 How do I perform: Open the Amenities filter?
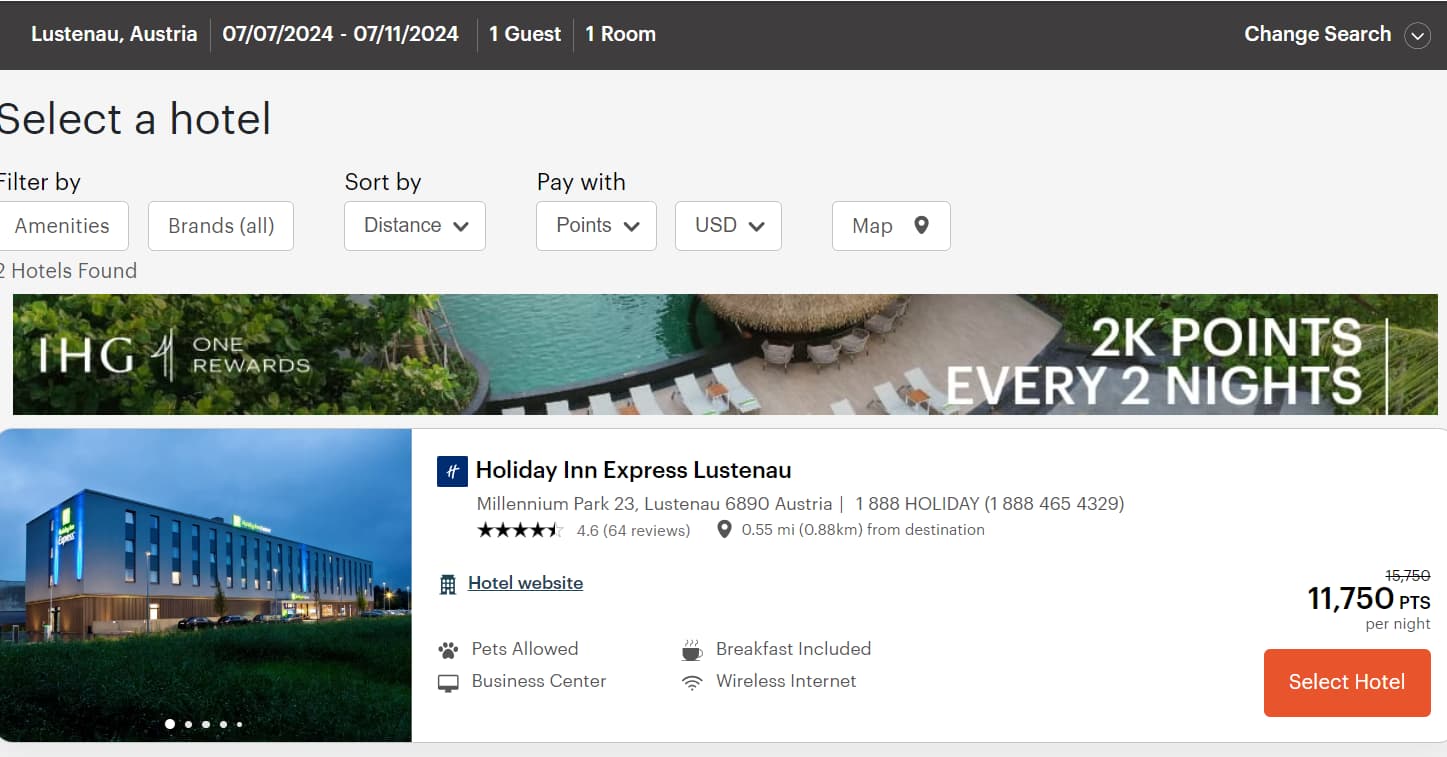tap(62, 226)
